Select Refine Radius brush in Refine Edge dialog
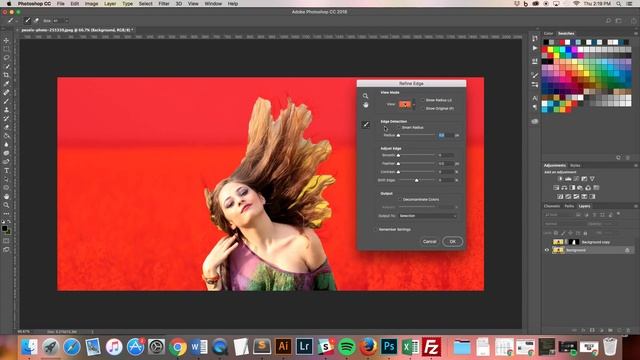 (365, 124)
